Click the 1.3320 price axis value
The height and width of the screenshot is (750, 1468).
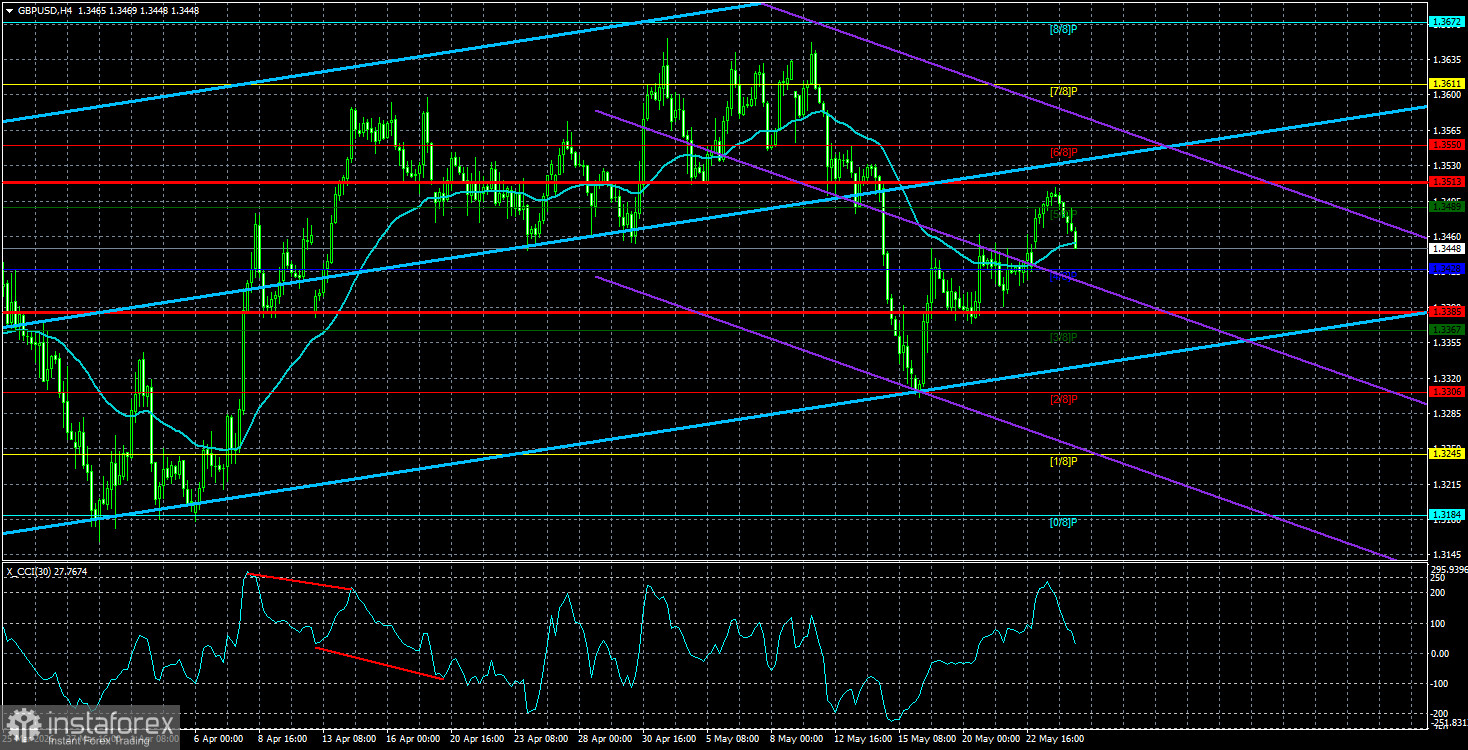point(1447,378)
